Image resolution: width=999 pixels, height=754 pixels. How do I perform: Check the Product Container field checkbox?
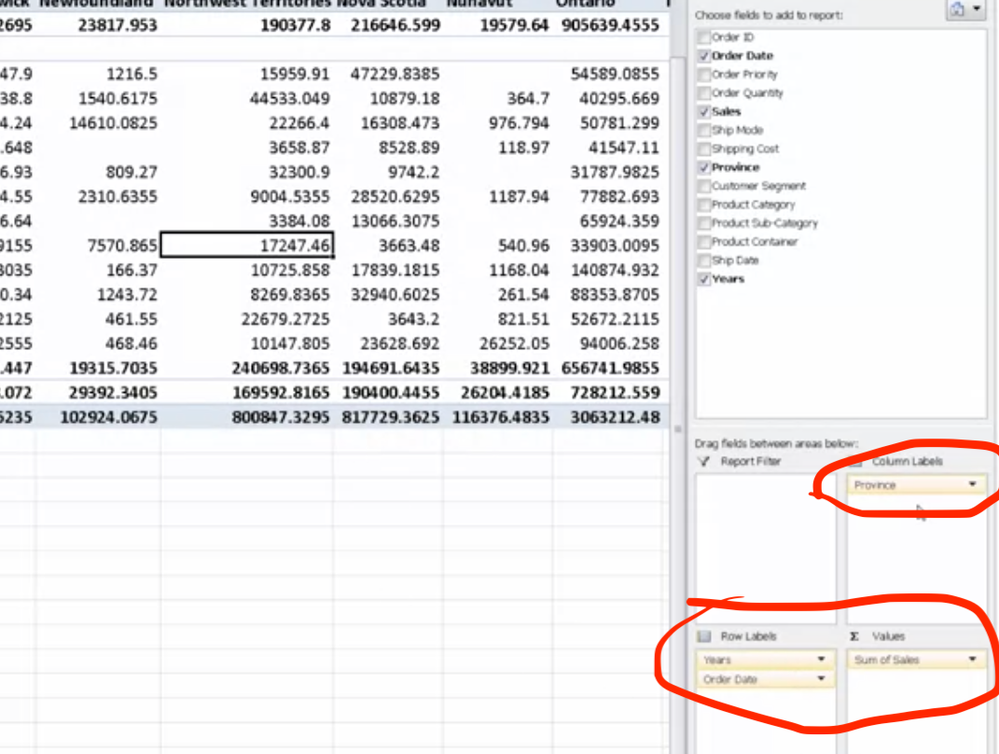[x=704, y=242]
